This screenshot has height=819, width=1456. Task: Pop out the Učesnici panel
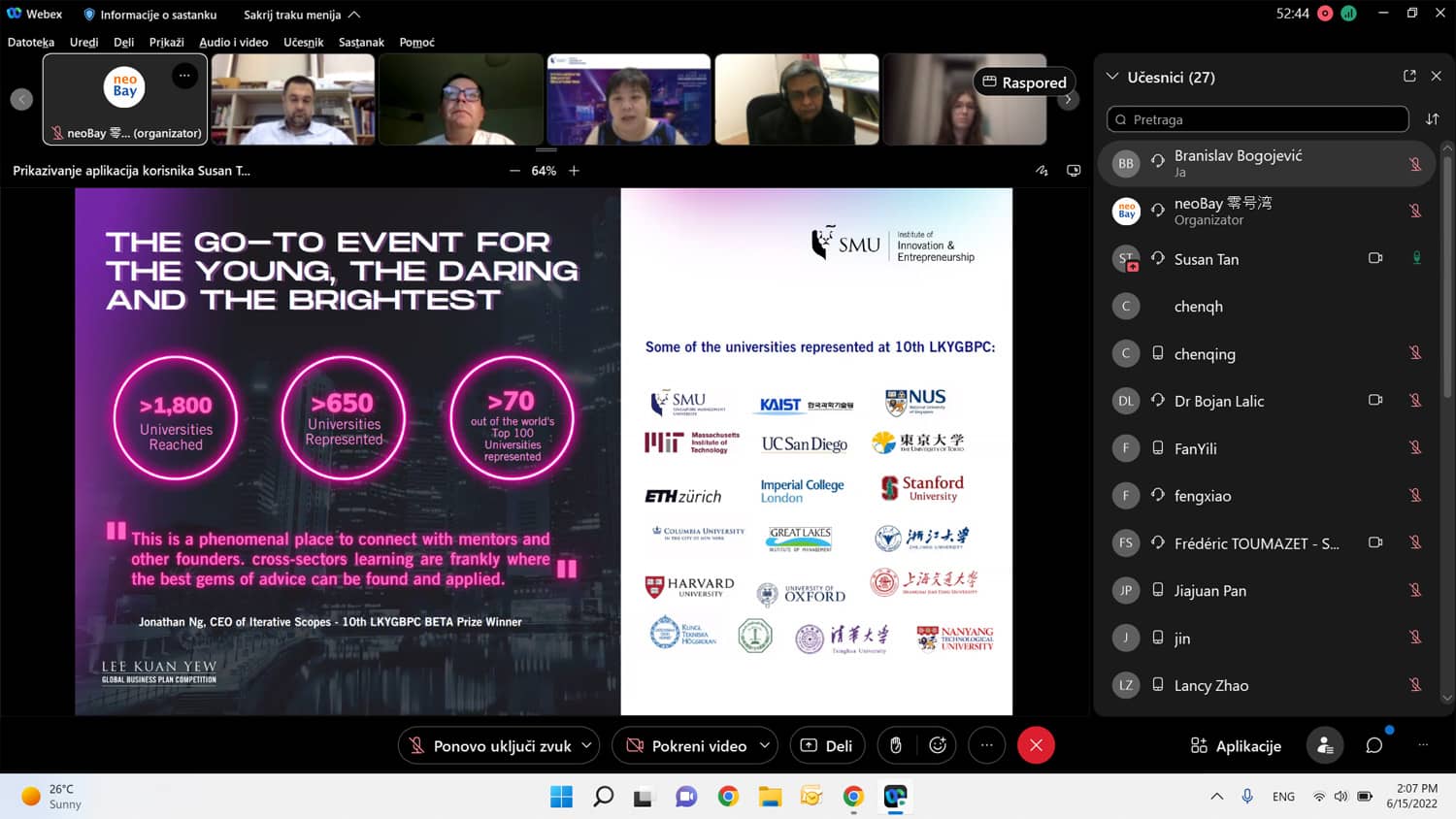tap(1409, 76)
